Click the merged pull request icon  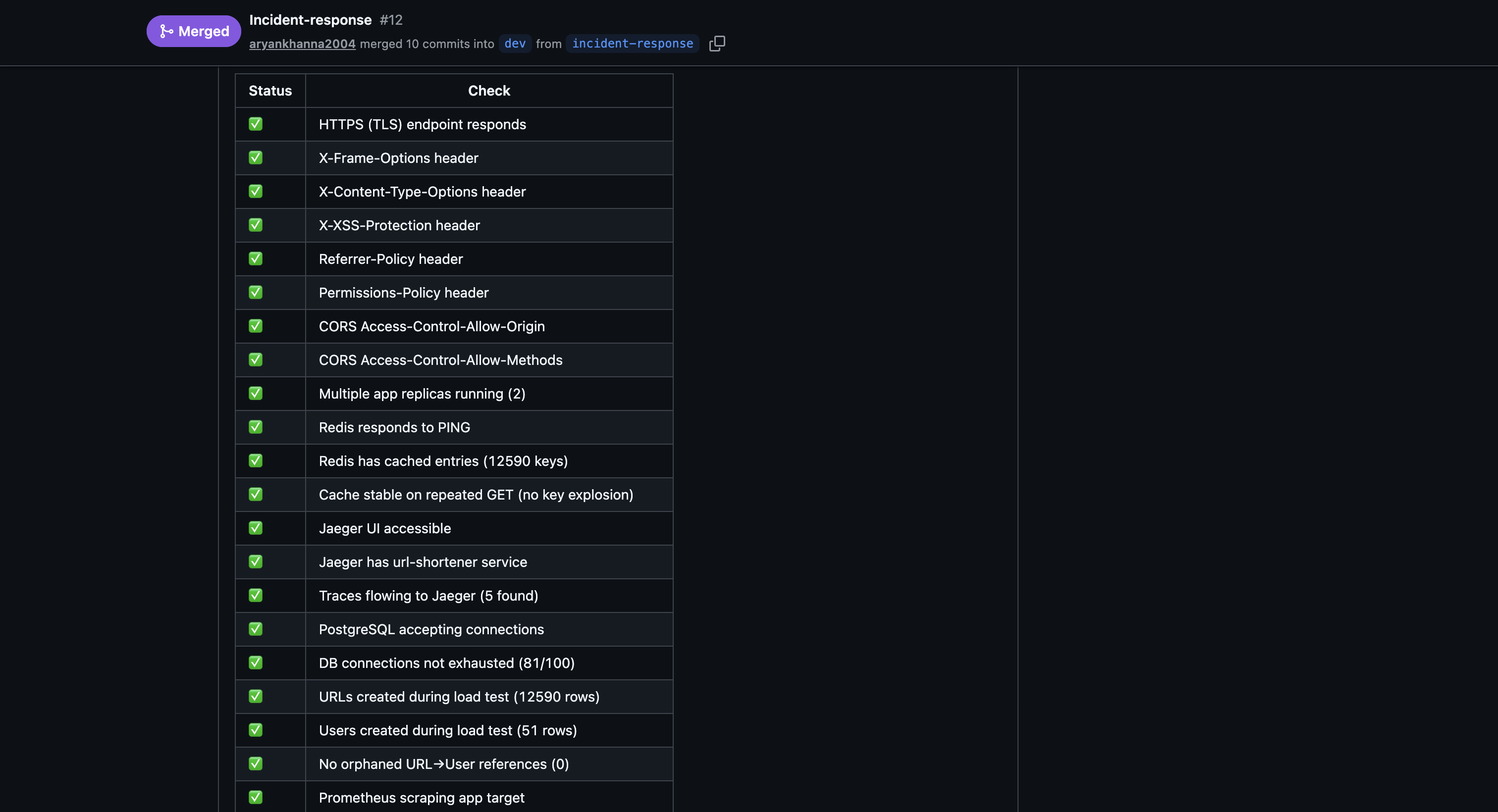(x=166, y=31)
